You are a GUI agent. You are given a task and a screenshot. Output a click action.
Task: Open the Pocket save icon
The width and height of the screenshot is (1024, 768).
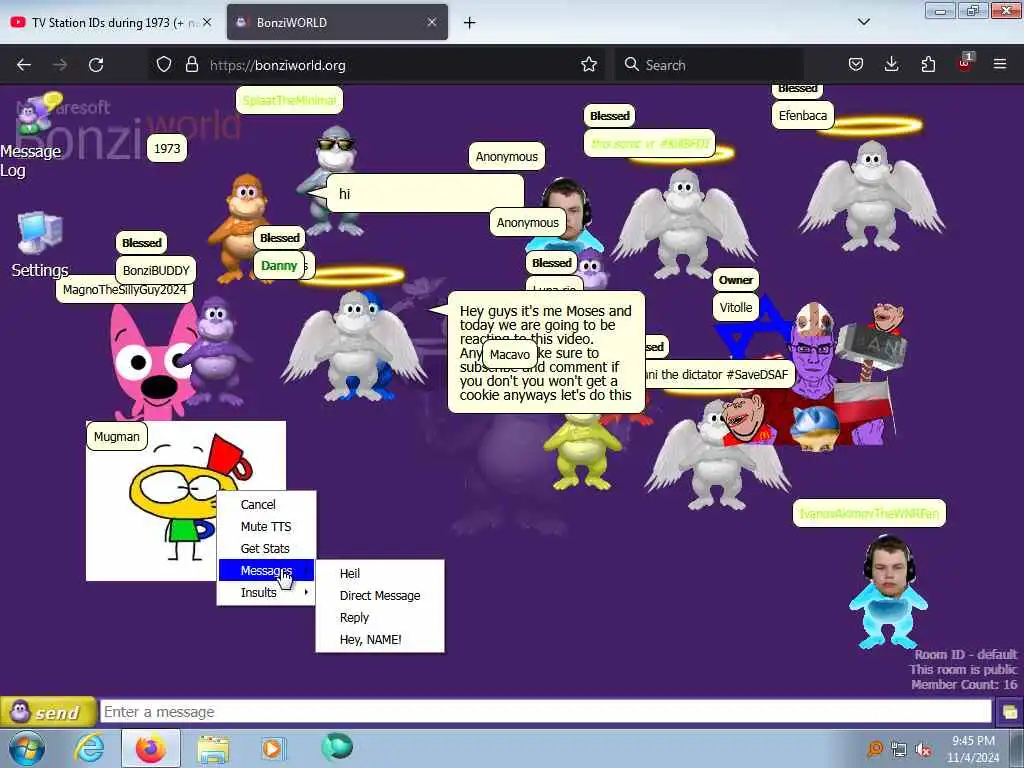tap(856, 65)
